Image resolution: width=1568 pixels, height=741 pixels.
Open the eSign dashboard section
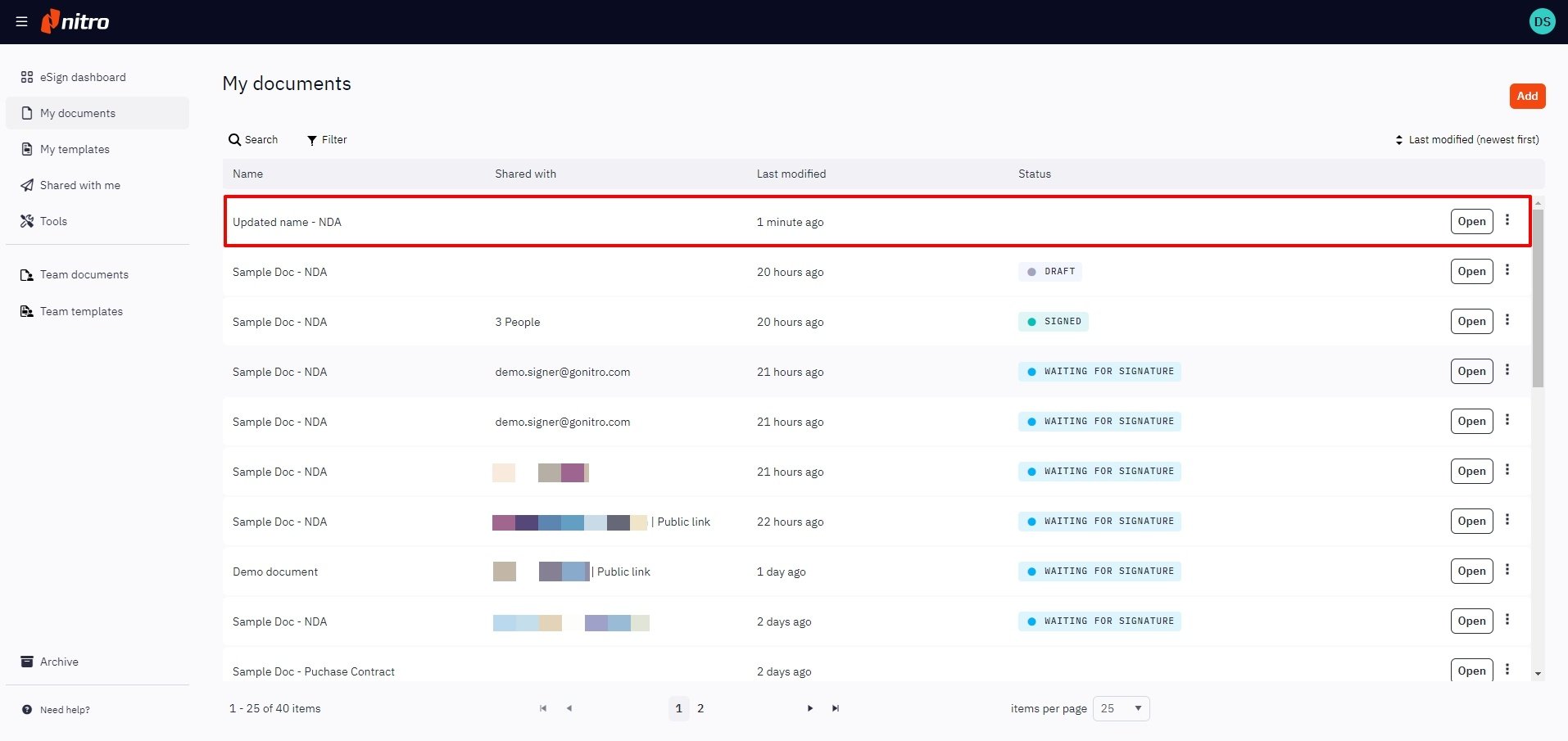(83, 77)
